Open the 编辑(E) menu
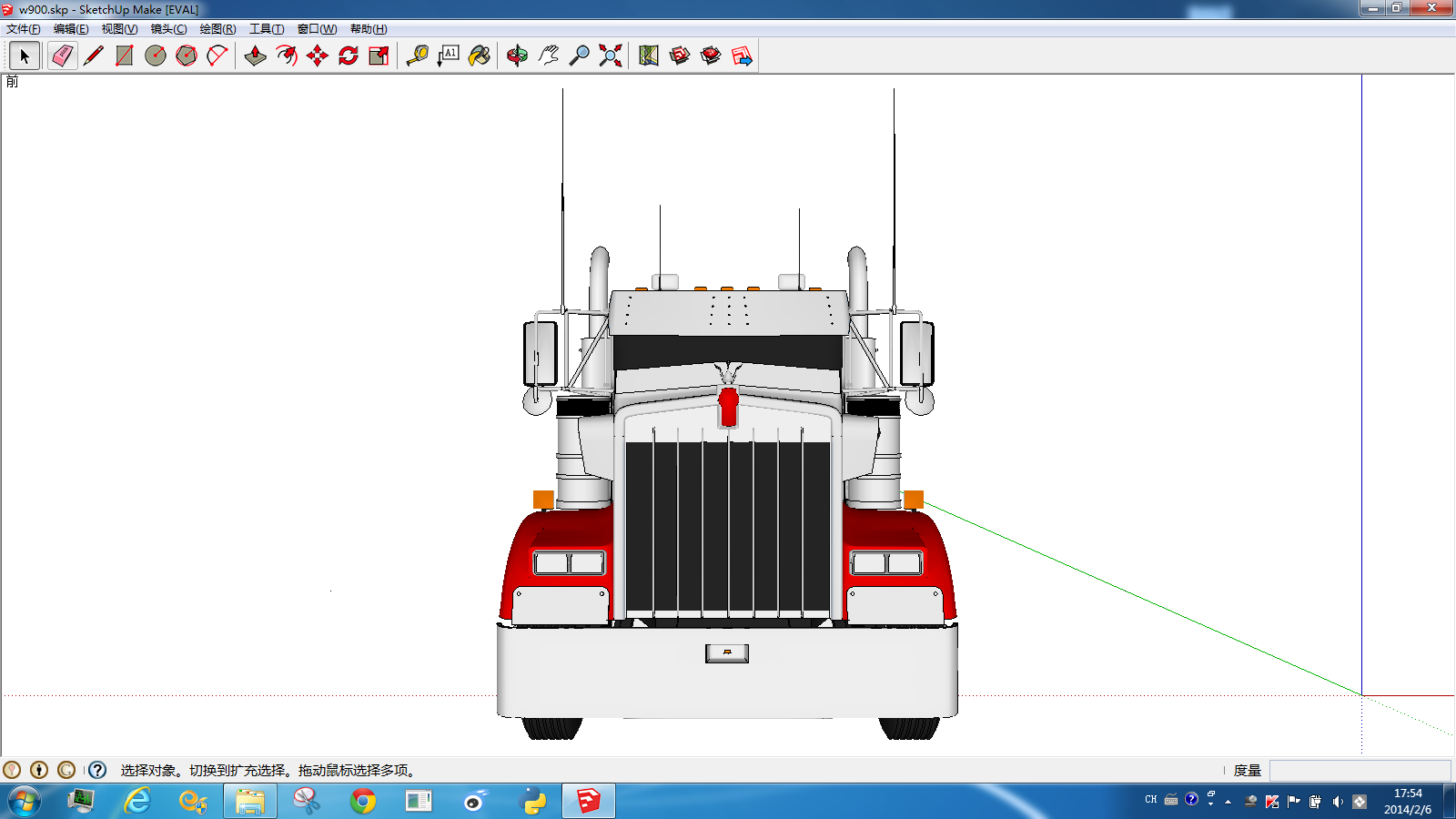Viewport: 1456px width, 819px height. click(71, 29)
